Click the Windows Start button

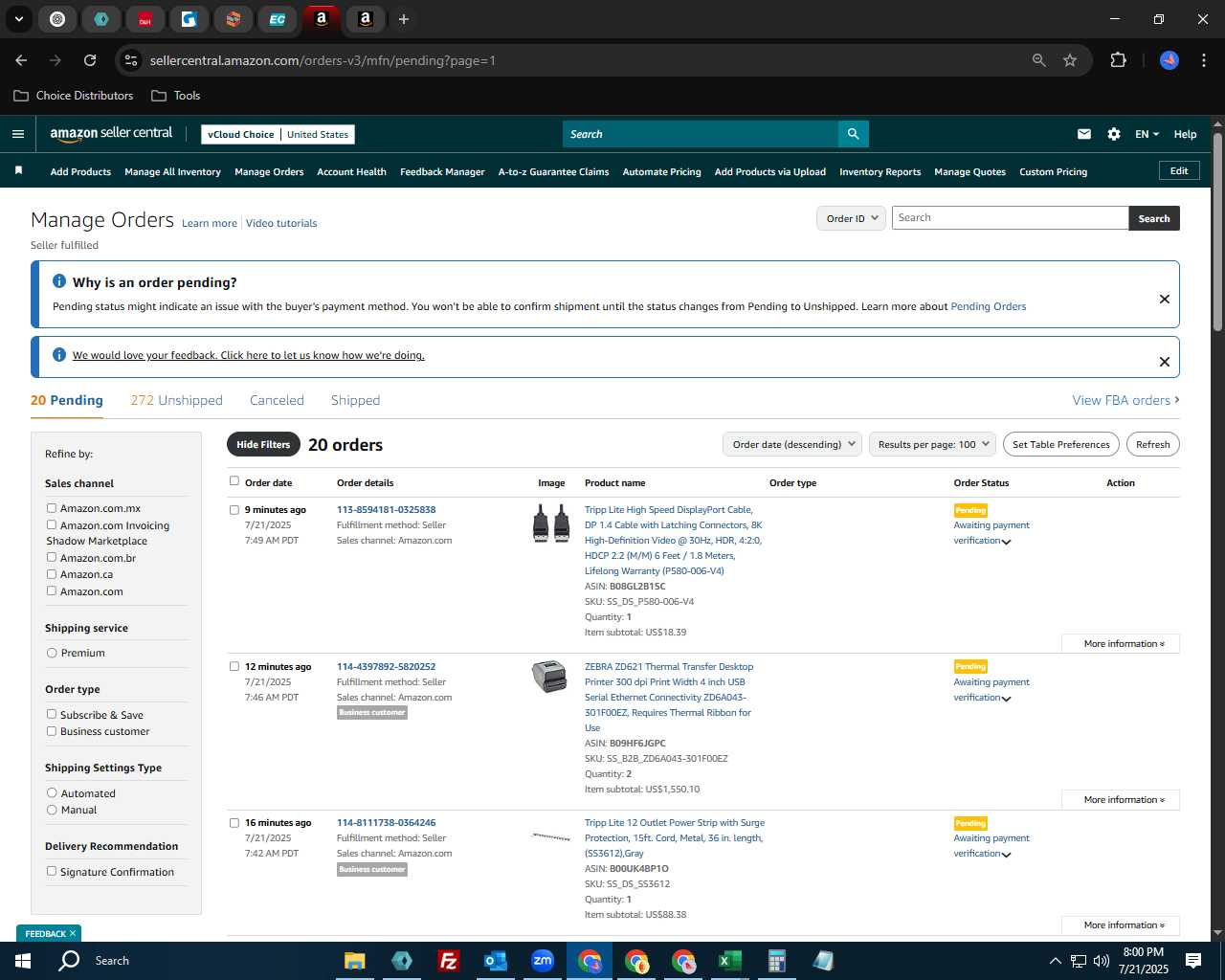pyautogui.click(x=23, y=961)
